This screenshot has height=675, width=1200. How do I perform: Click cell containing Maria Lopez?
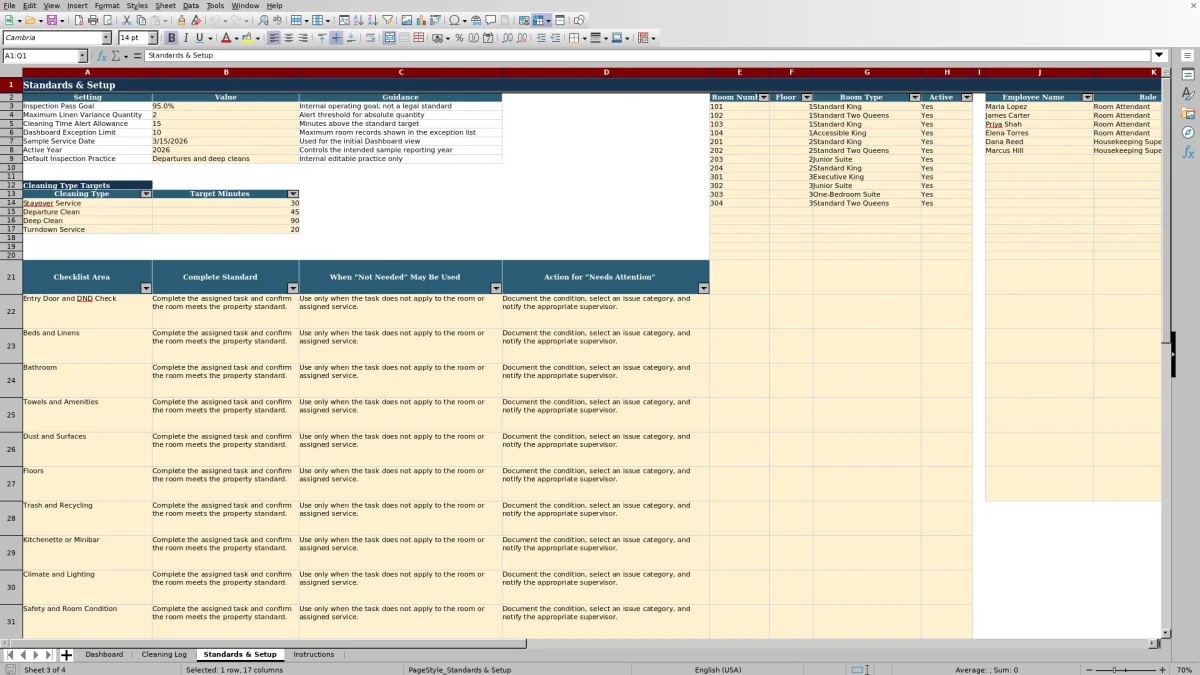(1038, 106)
